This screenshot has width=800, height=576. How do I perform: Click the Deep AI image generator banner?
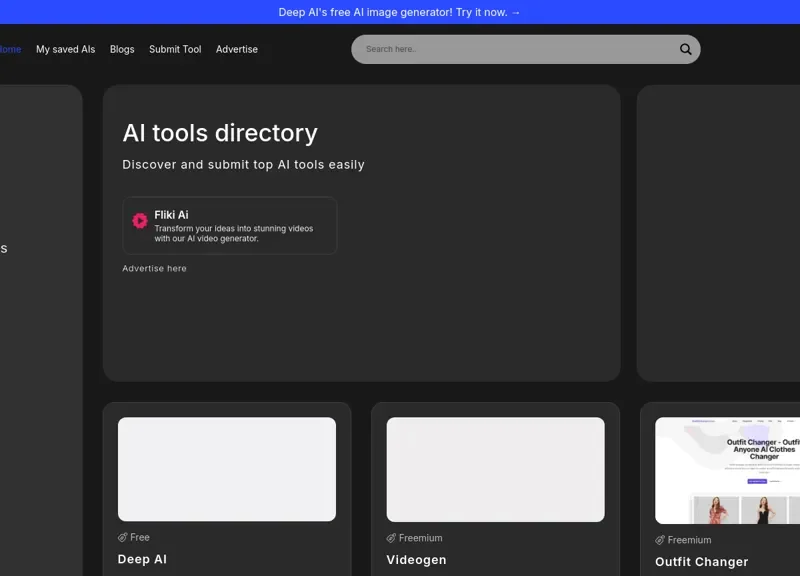(x=399, y=12)
